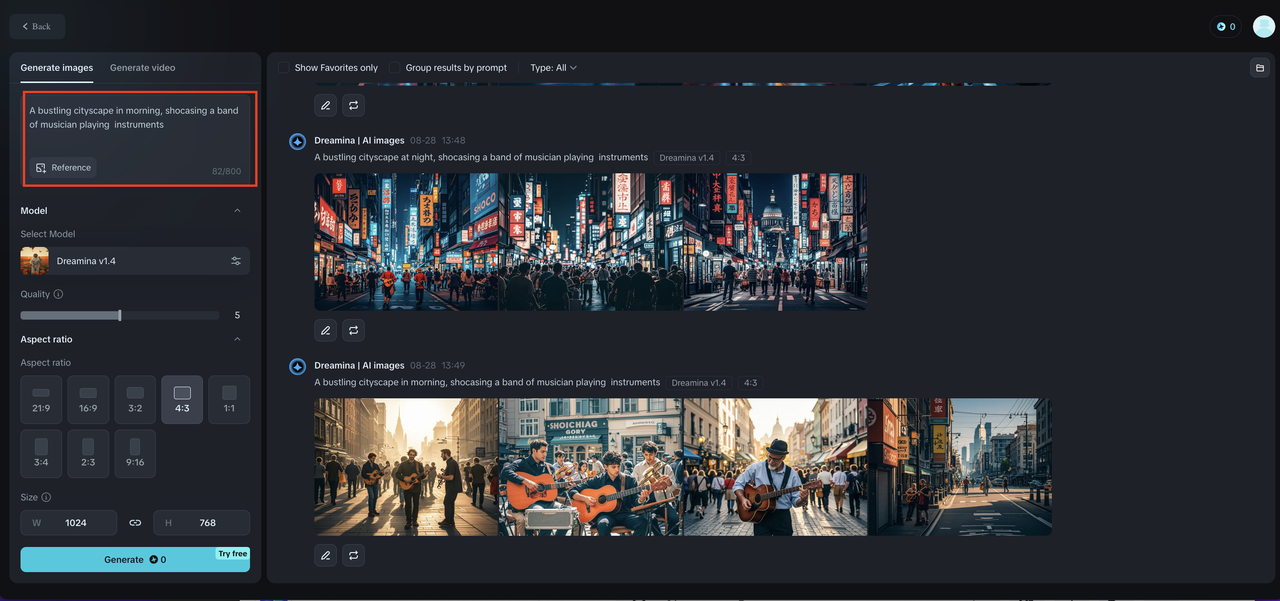
Task: Click the Reference button in prompt box
Action: (63, 168)
